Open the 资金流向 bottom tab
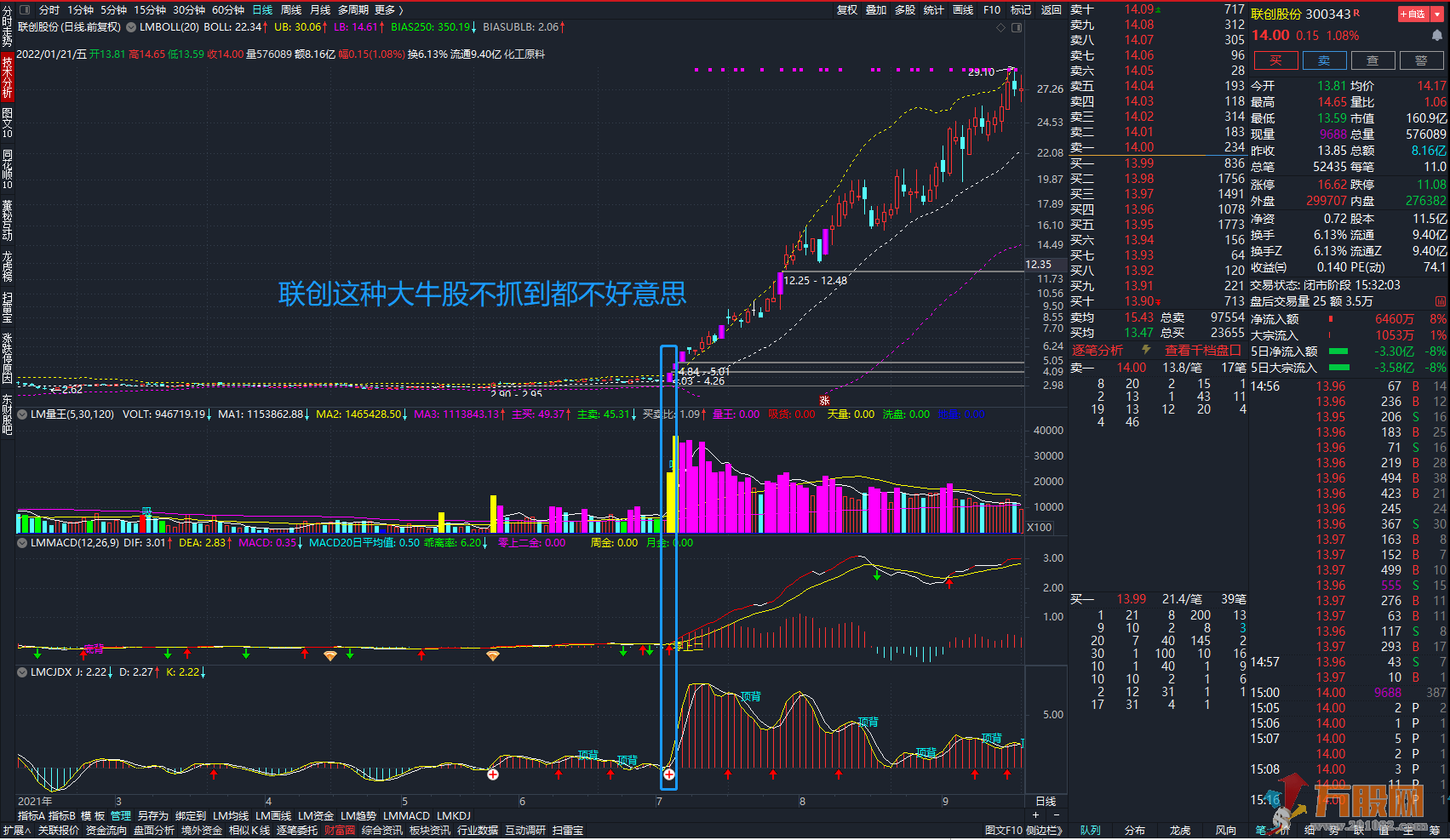This screenshot has width=1450, height=840. click(106, 831)
